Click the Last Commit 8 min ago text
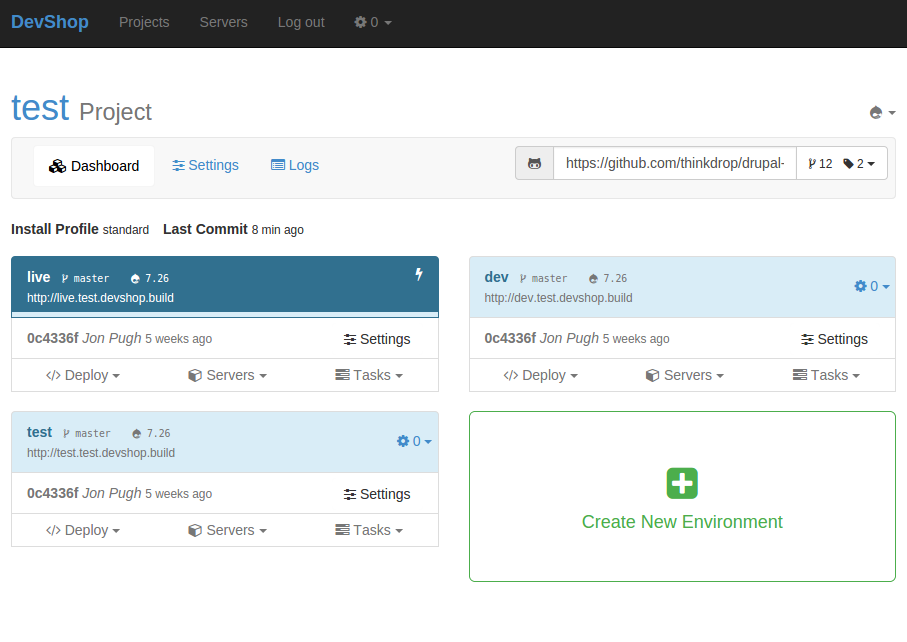907x642 pixels. click(x=233, y=230)
